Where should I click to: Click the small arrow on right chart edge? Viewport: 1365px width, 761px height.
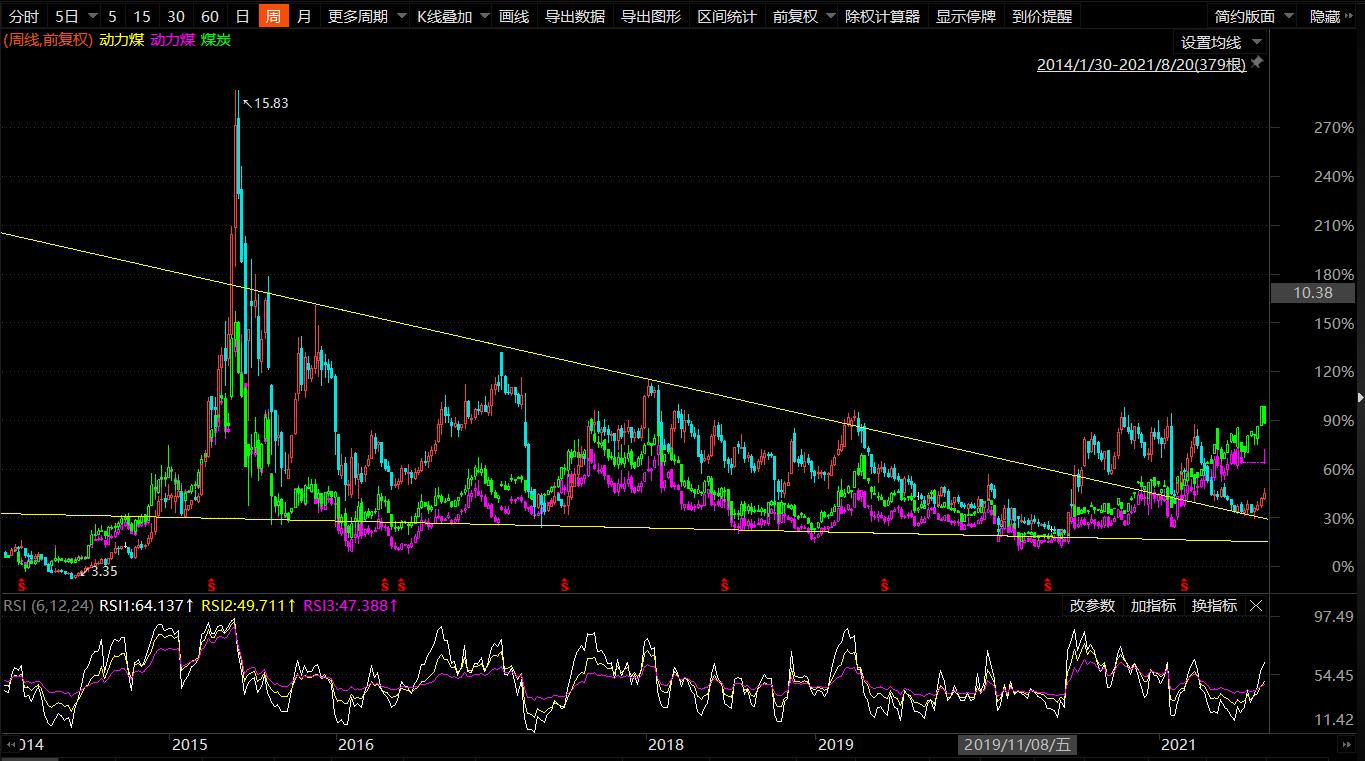click(1360, 398)
